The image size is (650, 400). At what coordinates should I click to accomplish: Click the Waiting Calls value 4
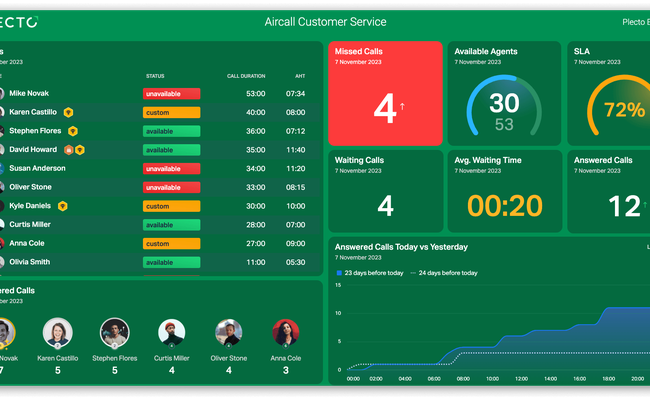click(386, 206)
